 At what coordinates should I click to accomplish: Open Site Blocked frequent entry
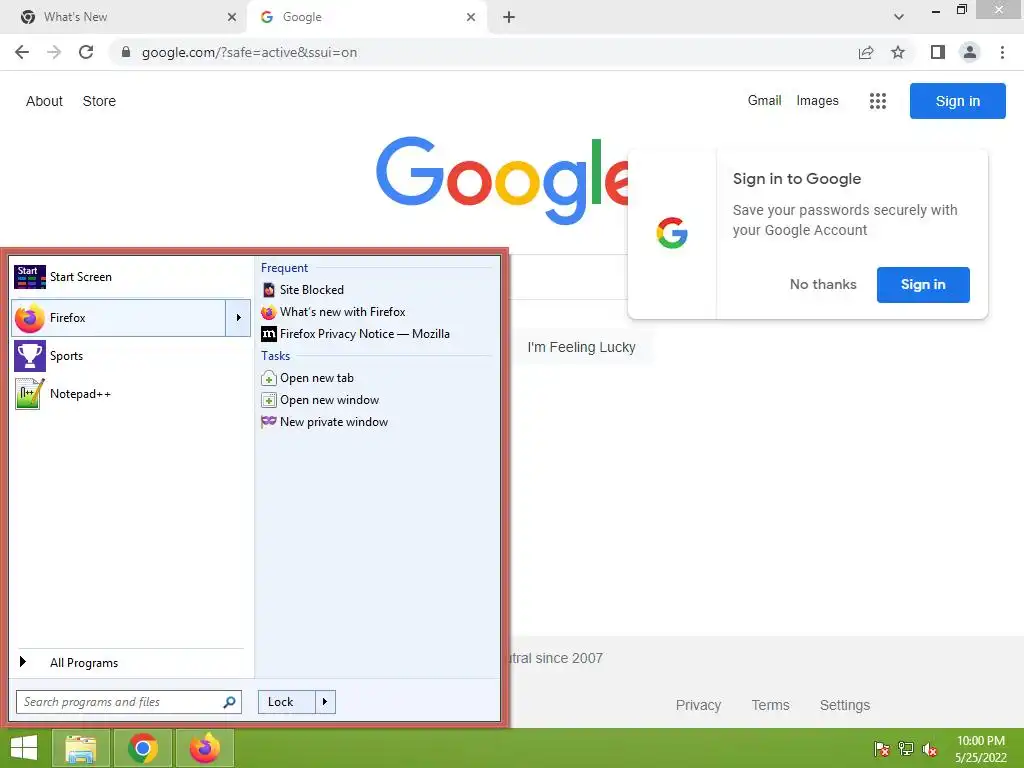click(x=376, y=290)
